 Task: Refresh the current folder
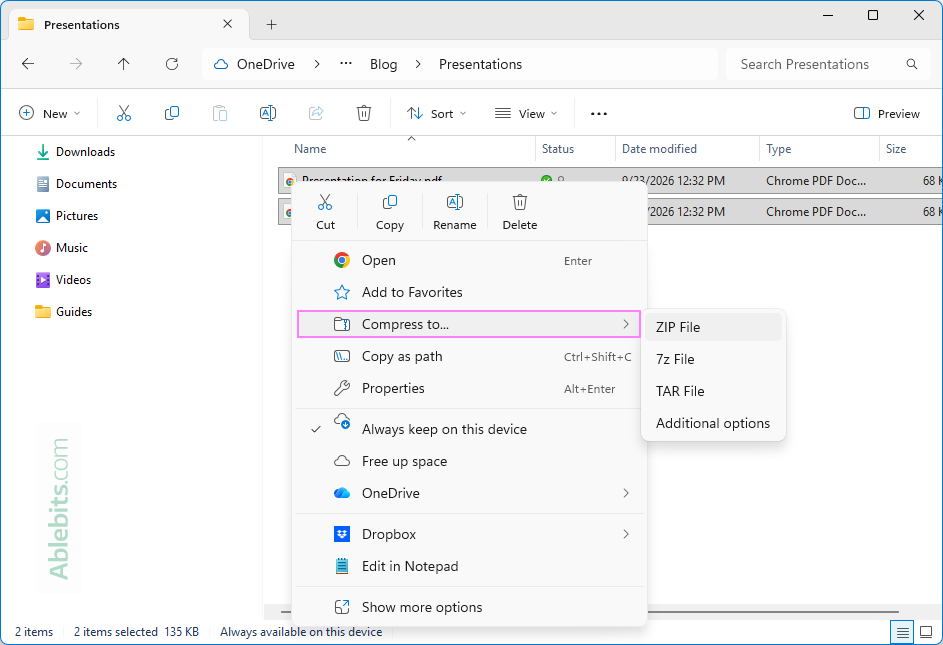pos(172,64)
